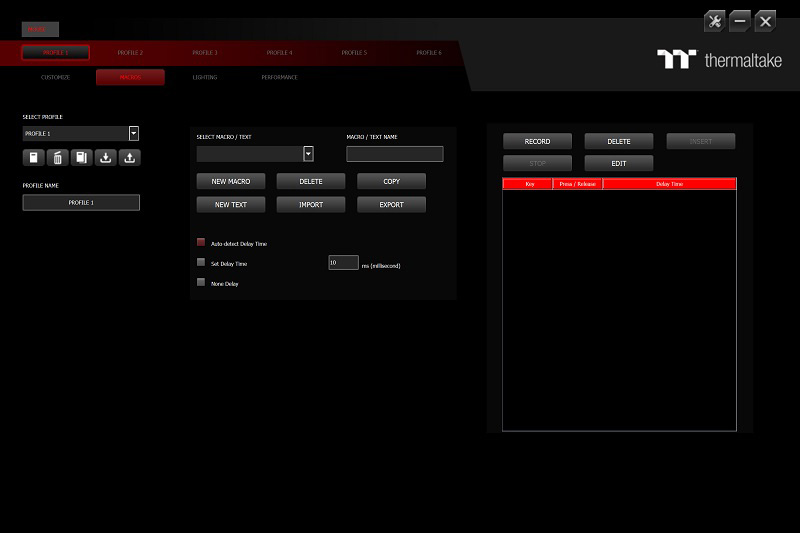Click the Record button

[x=537, y=142]
